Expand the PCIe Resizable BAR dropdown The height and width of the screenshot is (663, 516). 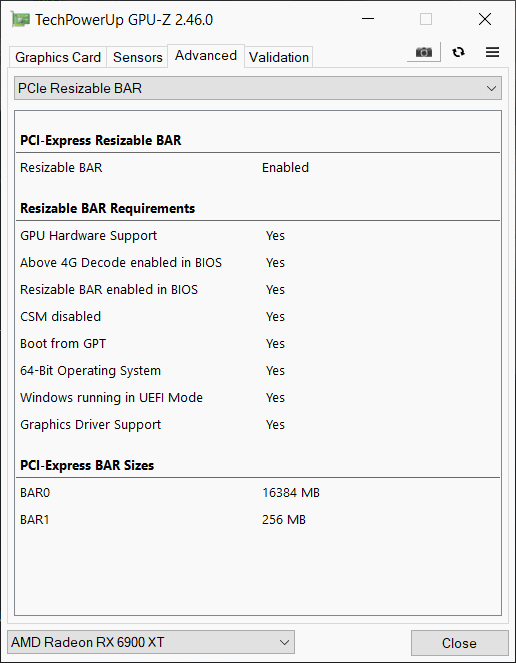click(258, 88)
